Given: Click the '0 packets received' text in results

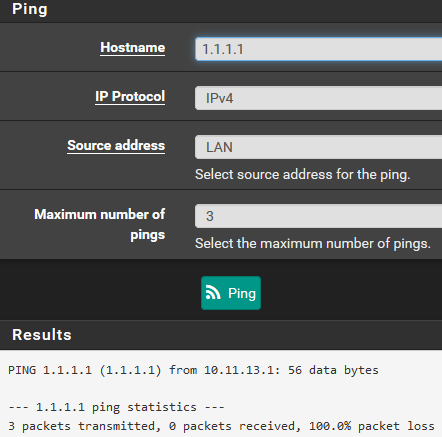Looking at the screenshot, I should coord(231,426).
